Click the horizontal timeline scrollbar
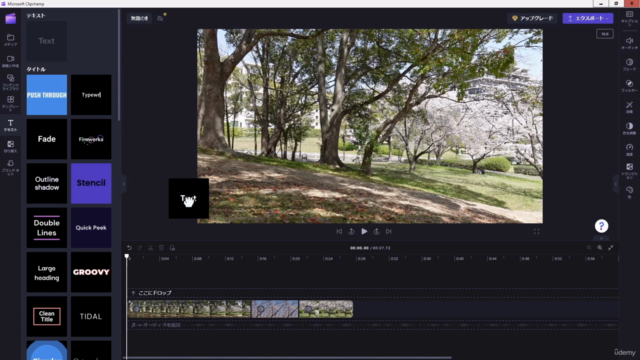Image resolution: width=640 pixels, height=360 pixels. pos(288,358)
